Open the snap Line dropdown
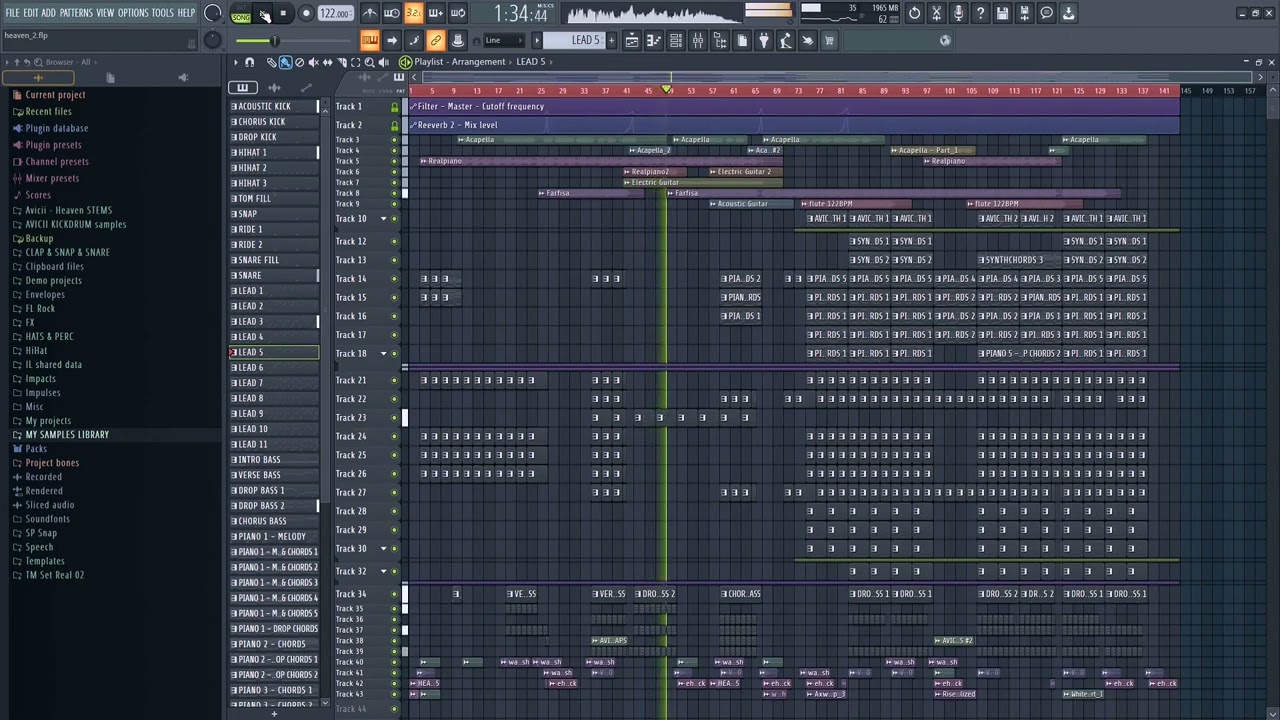The width and height of the screenshot is (1280, 720). 505,40
